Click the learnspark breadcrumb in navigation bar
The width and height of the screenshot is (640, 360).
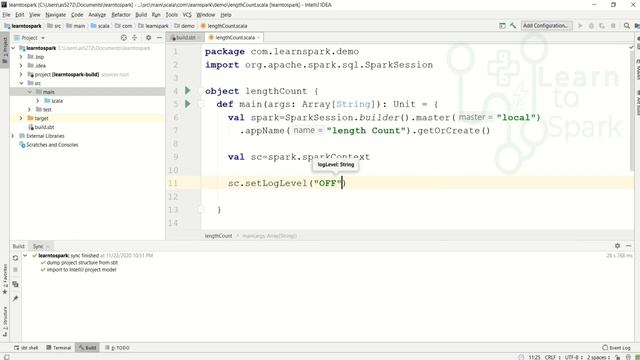pos(153,26)
